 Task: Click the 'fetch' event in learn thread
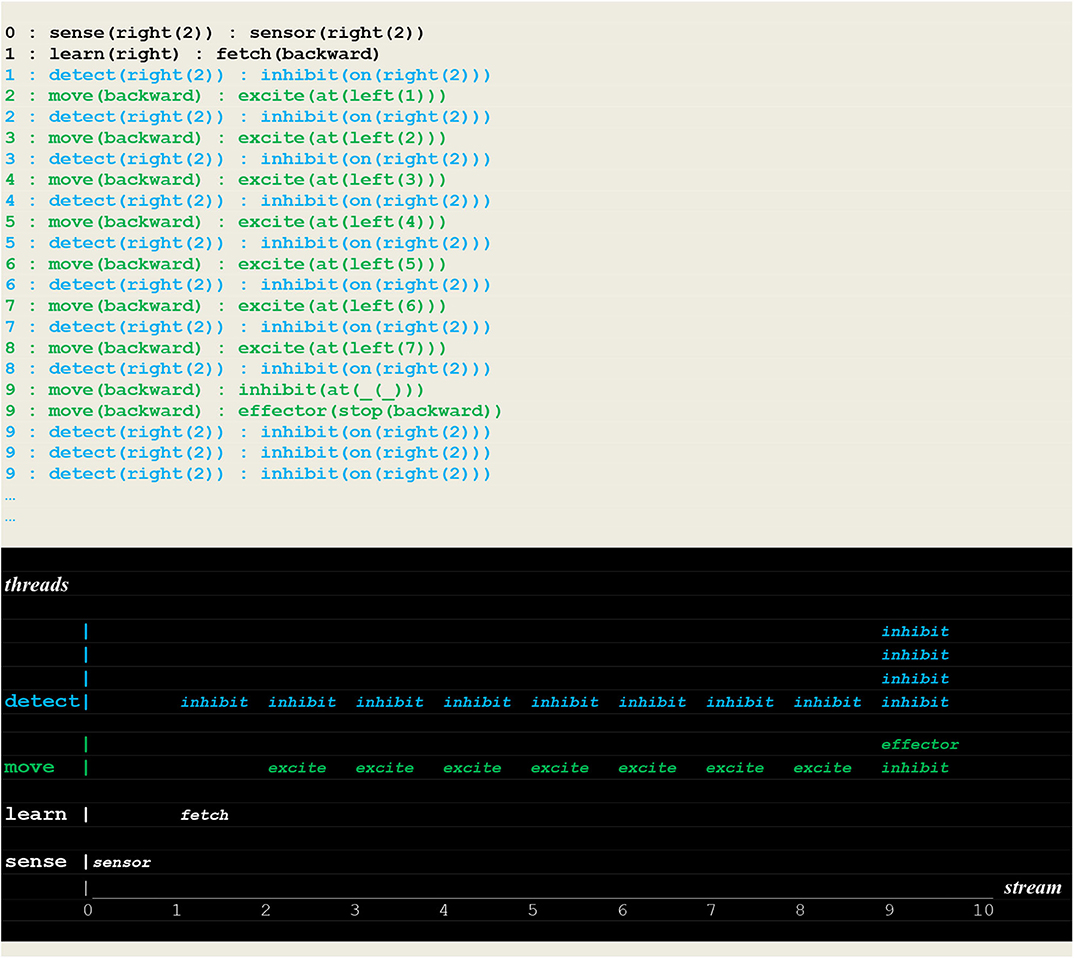click(x=205, y=816)
